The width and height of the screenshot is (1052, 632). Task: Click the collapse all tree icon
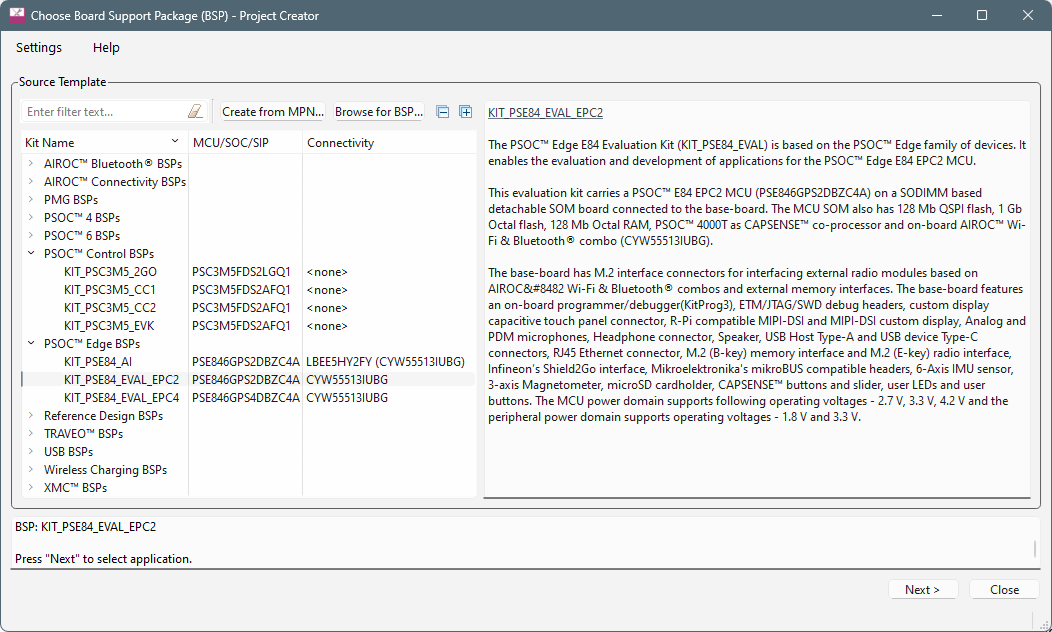tap(443, 112)
